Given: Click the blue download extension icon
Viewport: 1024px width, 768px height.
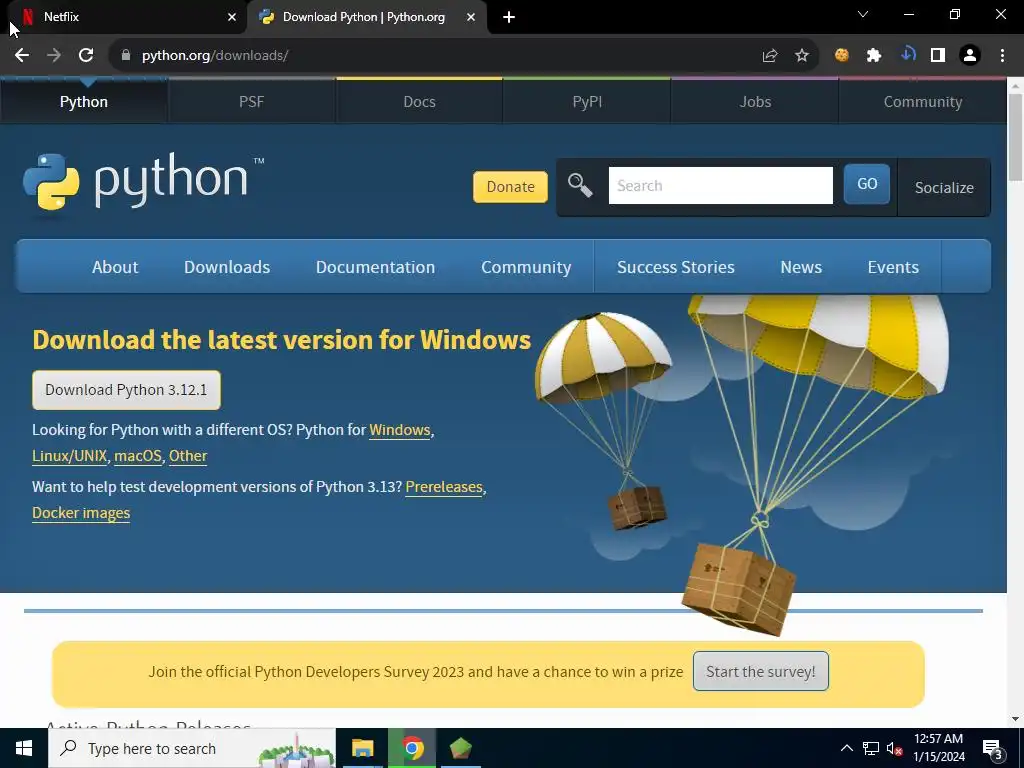Looking at the screenshot, I should point(907,54).
